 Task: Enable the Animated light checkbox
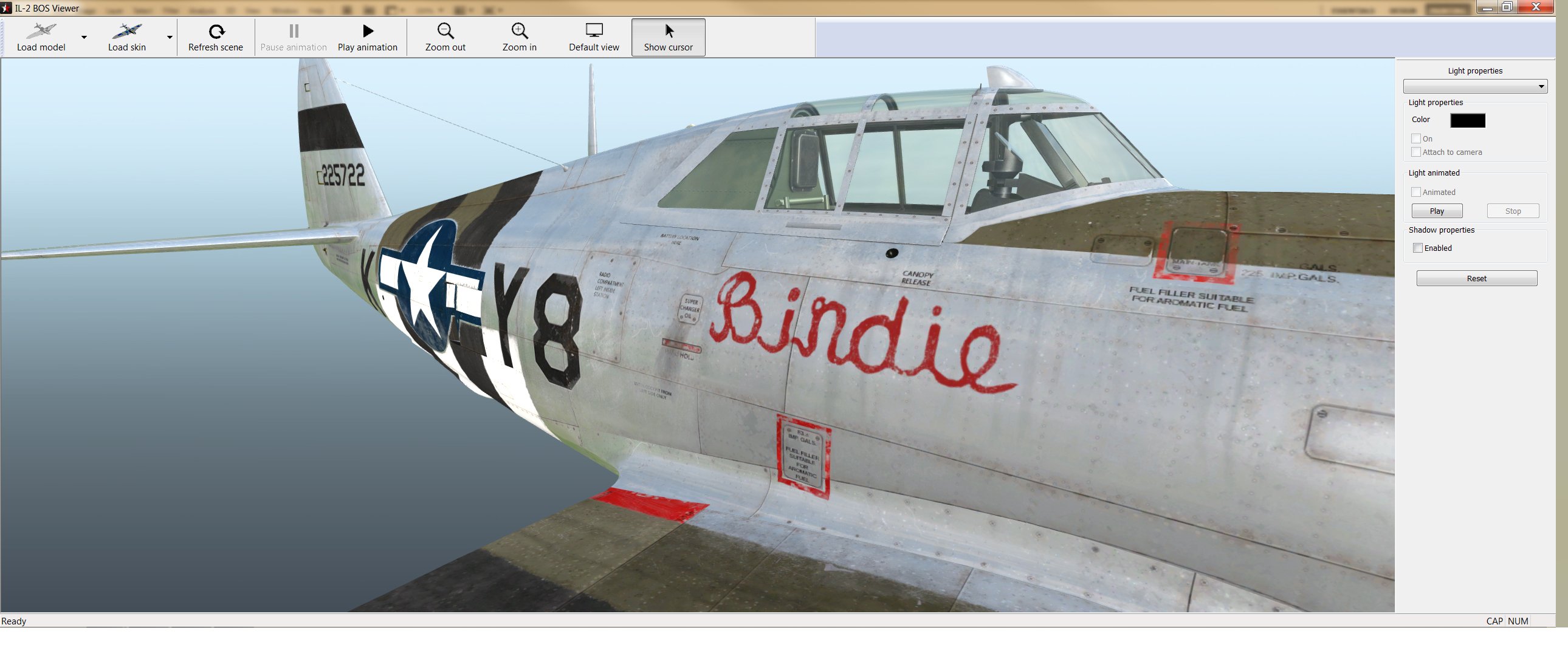pos(1416,193)
